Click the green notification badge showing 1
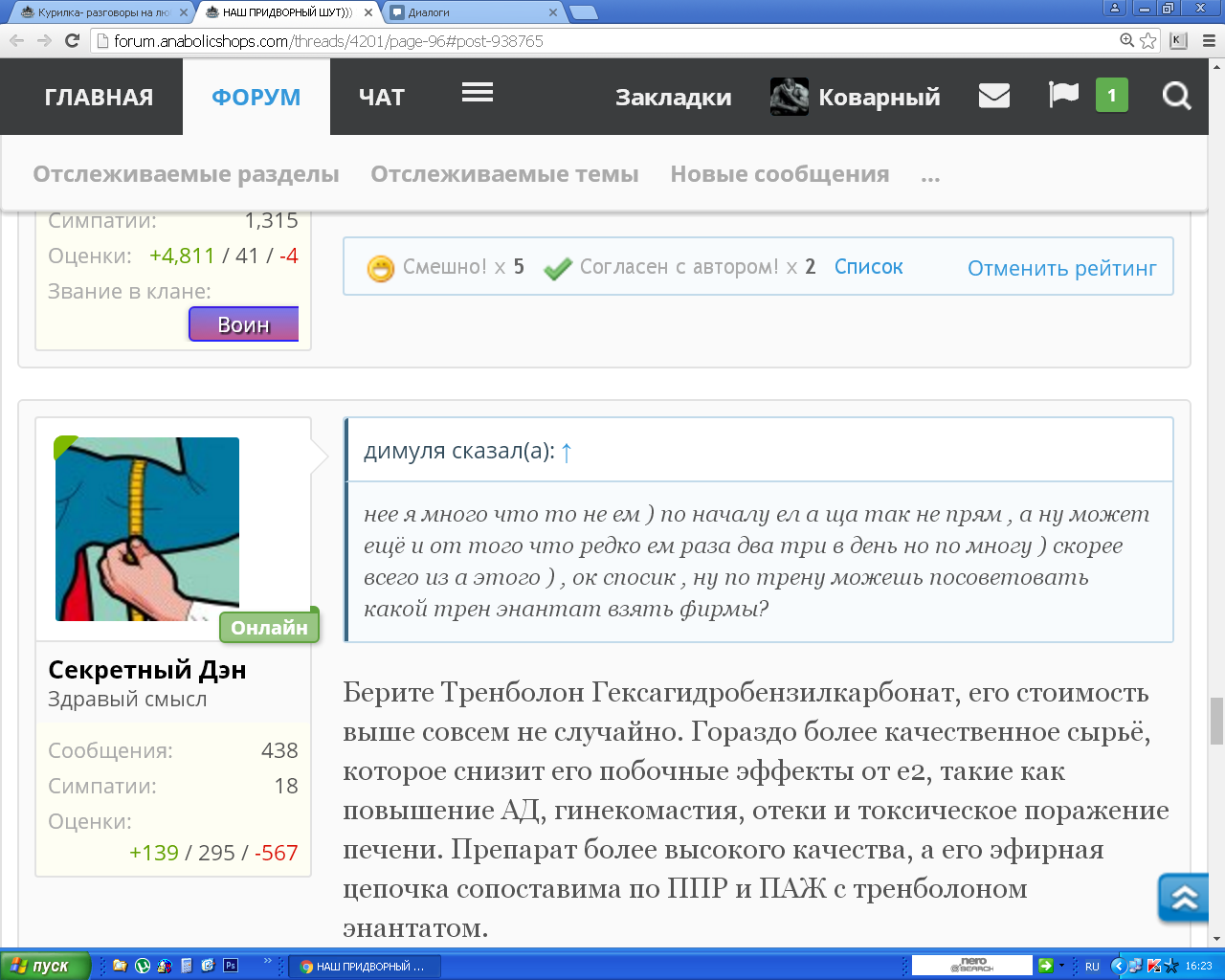The width and height of the screenshot is (1225, 980). coord(1111,95)
